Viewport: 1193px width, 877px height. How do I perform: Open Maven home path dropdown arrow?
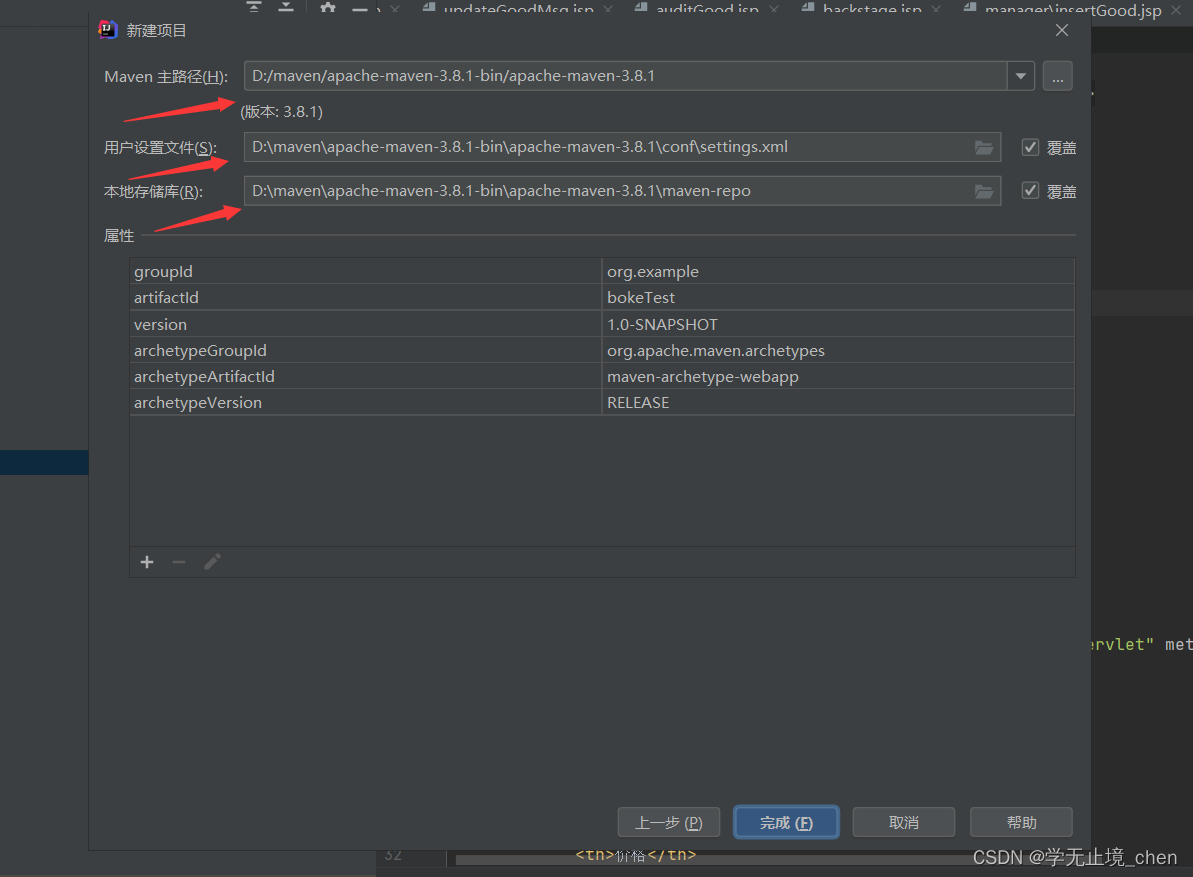coord(1020,76)
